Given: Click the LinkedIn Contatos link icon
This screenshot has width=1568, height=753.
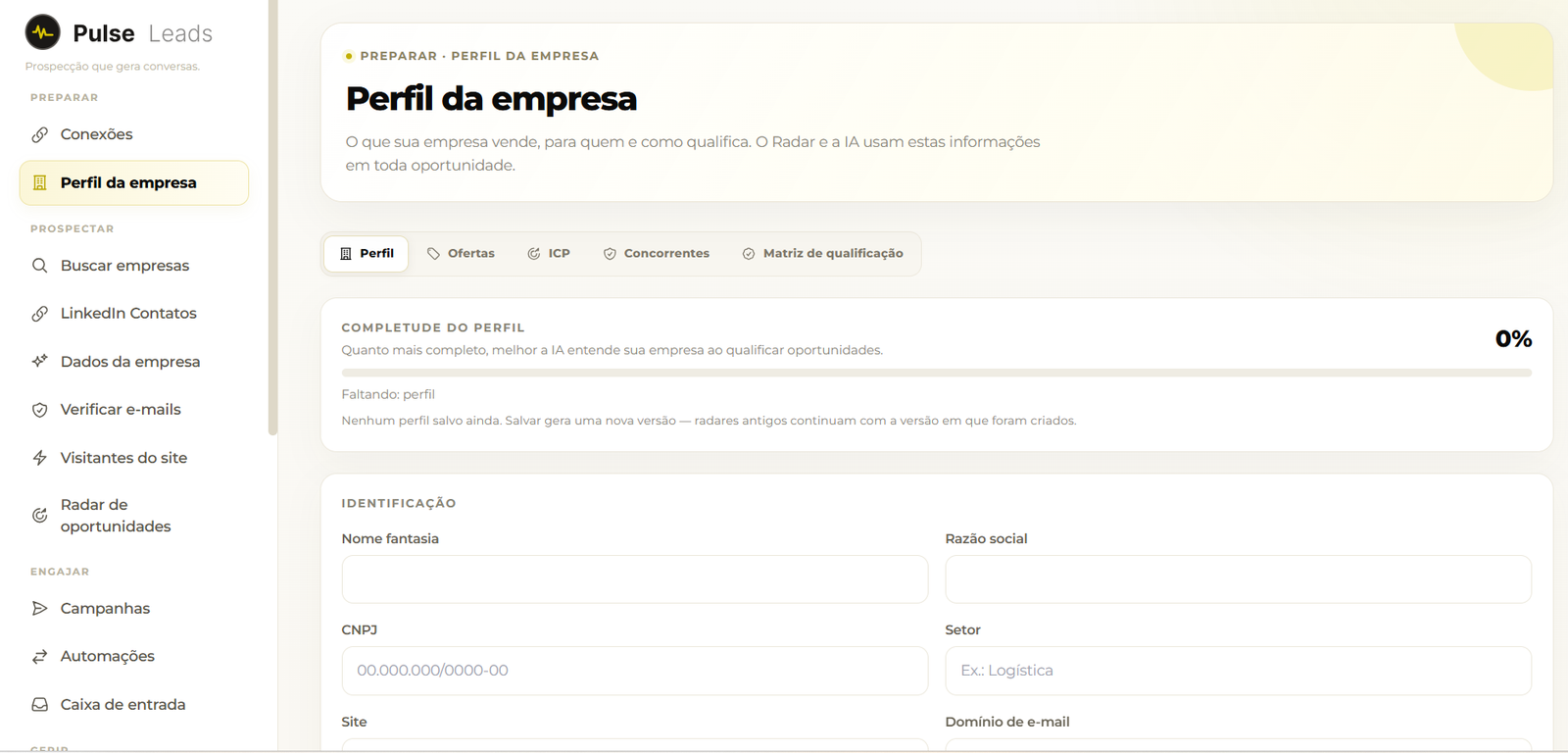Looking at the screenshot, I should click(40, 314).
